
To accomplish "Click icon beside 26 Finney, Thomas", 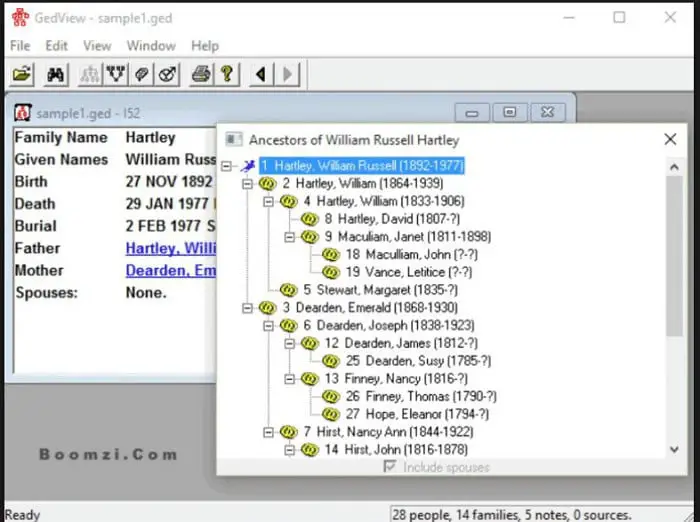I will tap(331, 397).
